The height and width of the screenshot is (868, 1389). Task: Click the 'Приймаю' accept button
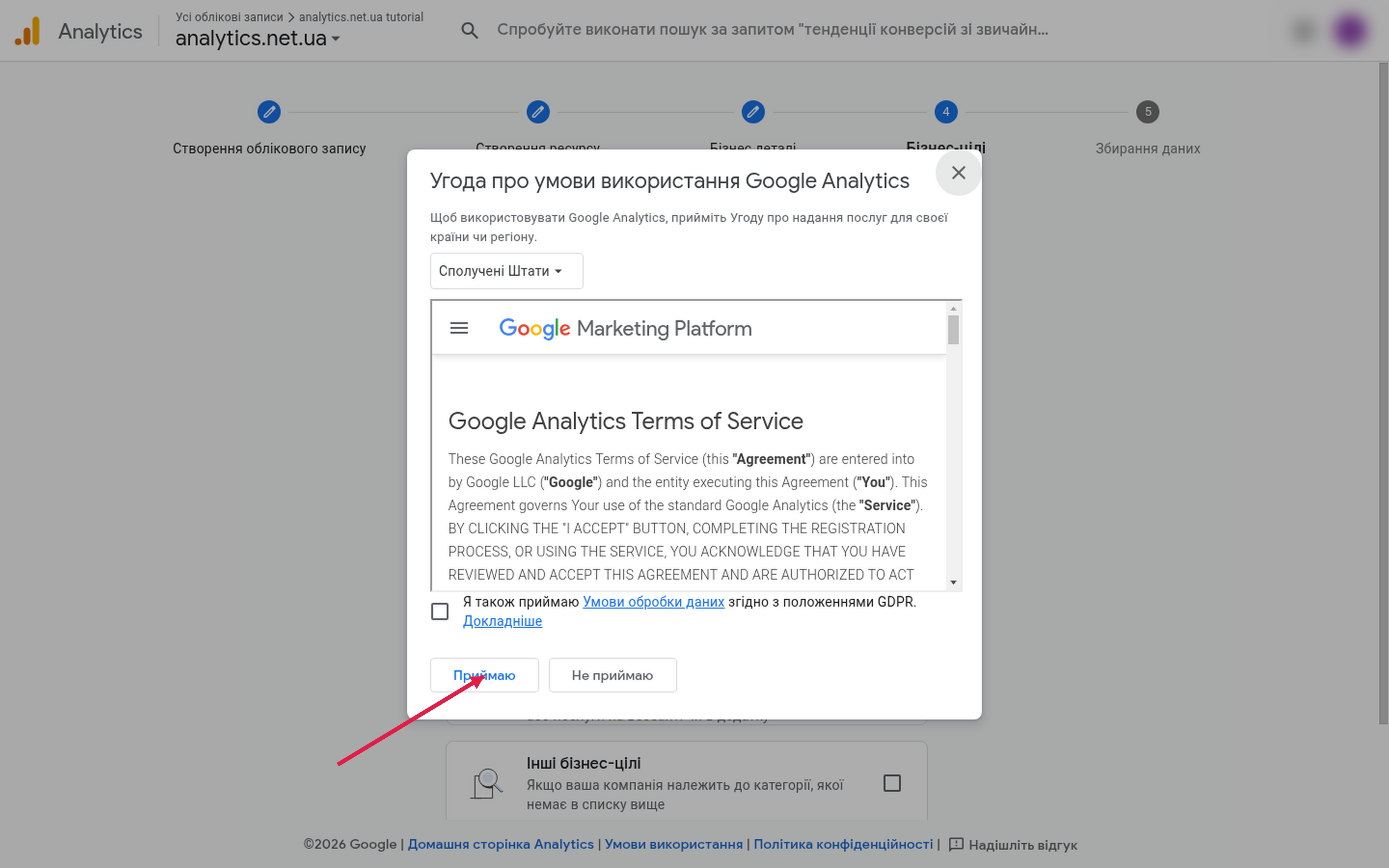pos(484,675)
